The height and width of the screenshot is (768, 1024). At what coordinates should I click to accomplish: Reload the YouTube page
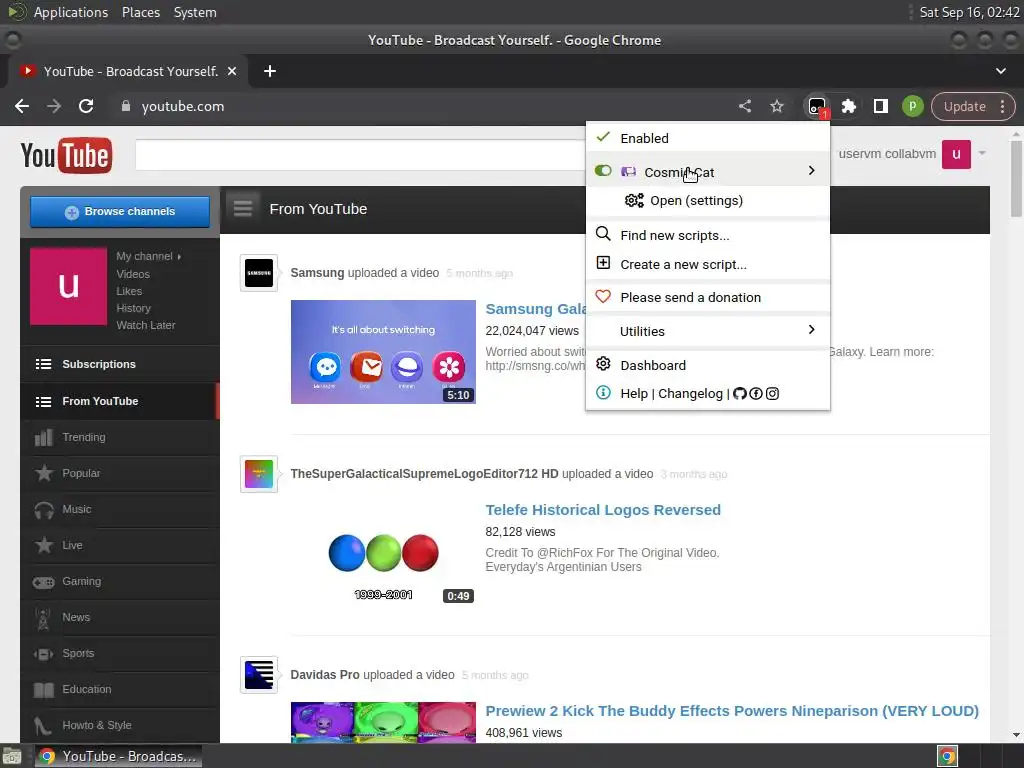click(x=86, y=106)
